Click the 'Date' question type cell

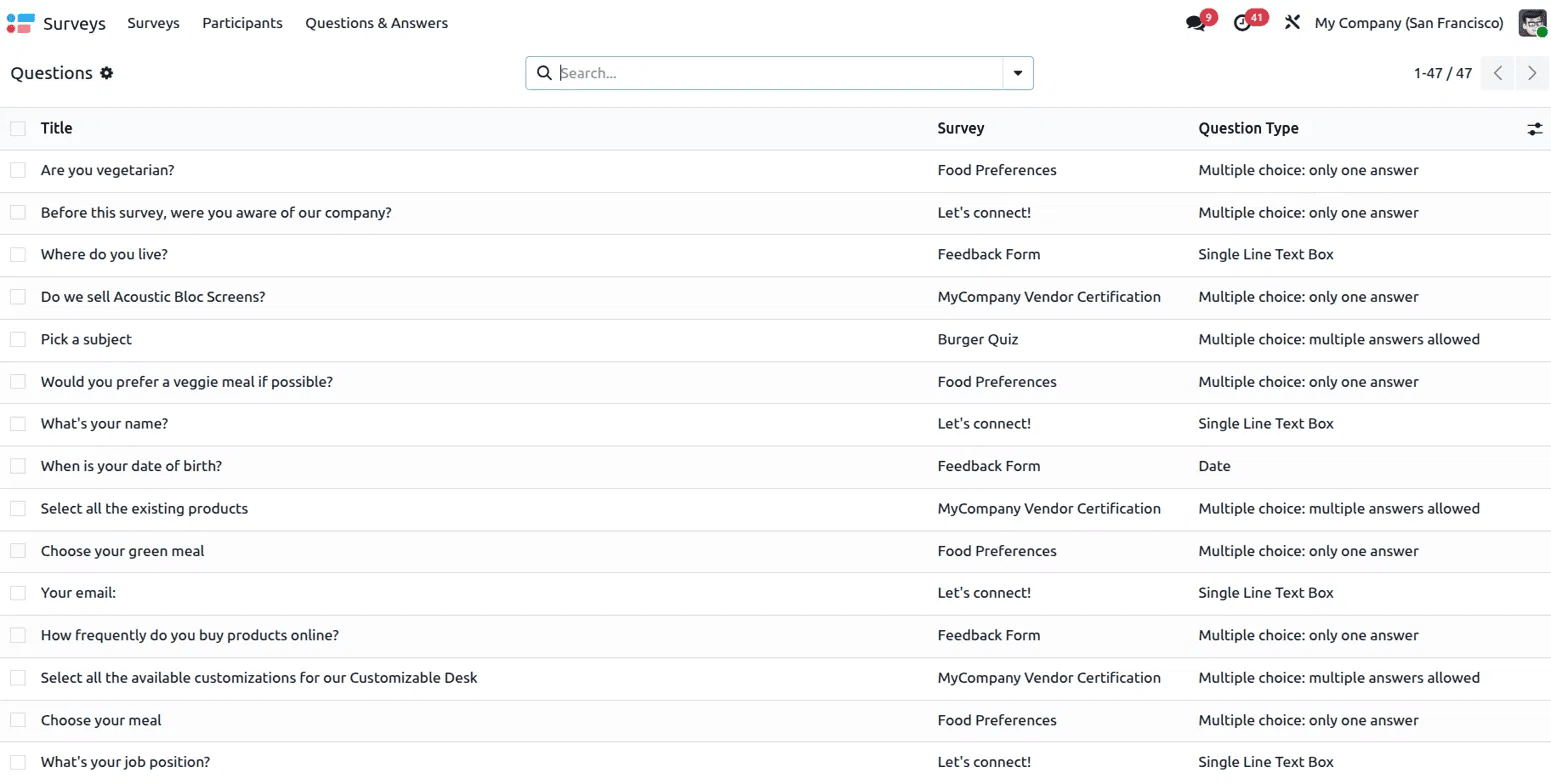pyautogui.click(x=1214, y=466)
